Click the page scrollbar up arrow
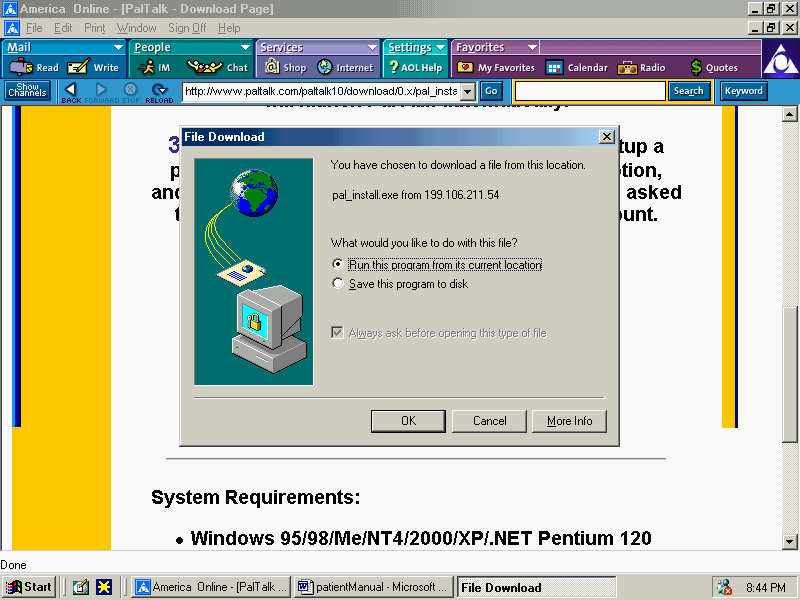The height and width of the screenshot is (600, 800). click(790, 114)
